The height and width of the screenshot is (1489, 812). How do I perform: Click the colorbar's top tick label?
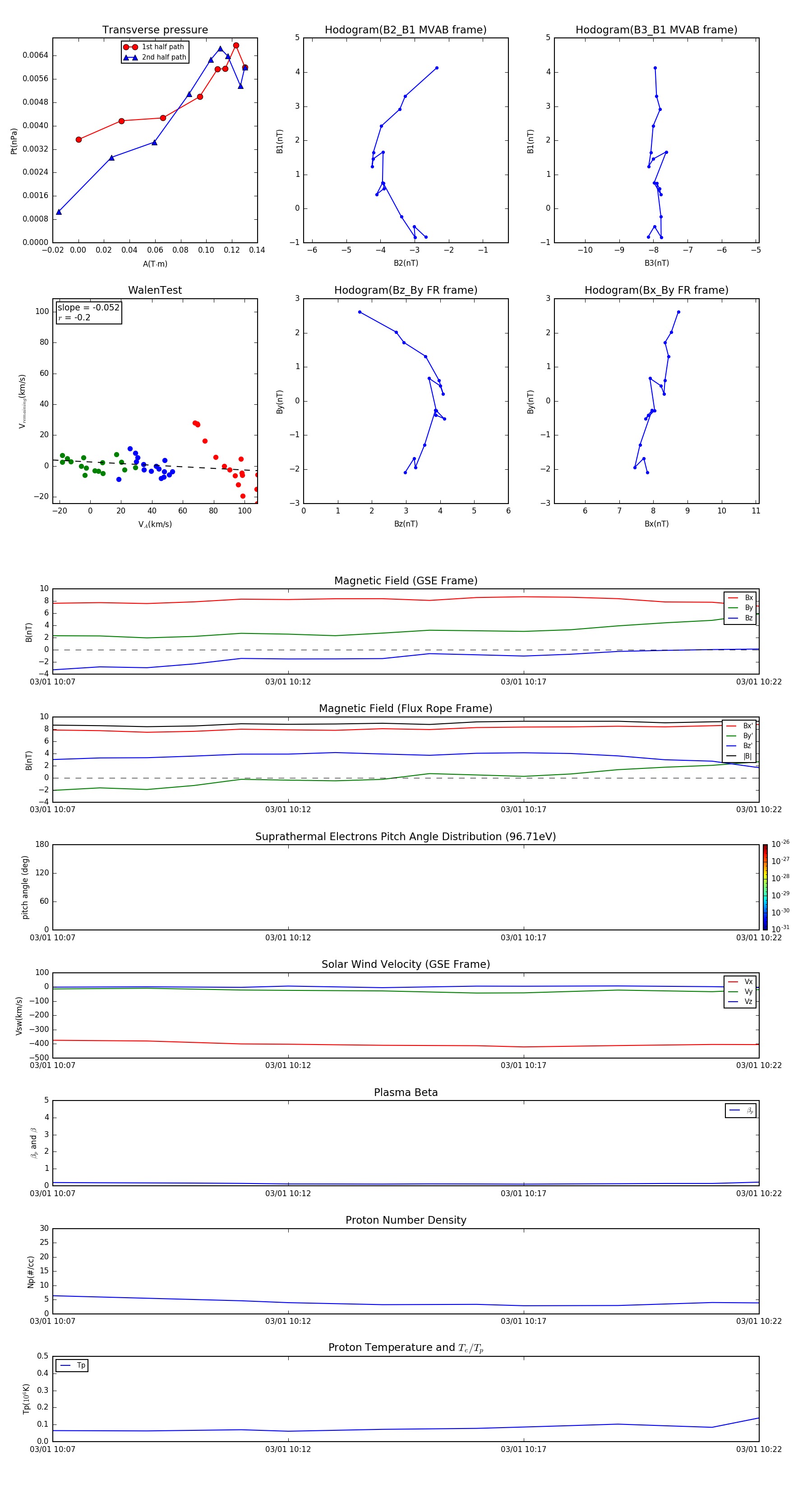coord(780,844)
